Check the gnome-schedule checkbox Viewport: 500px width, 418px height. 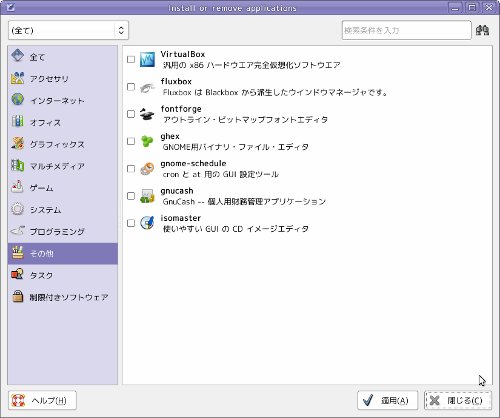[131, 169]
